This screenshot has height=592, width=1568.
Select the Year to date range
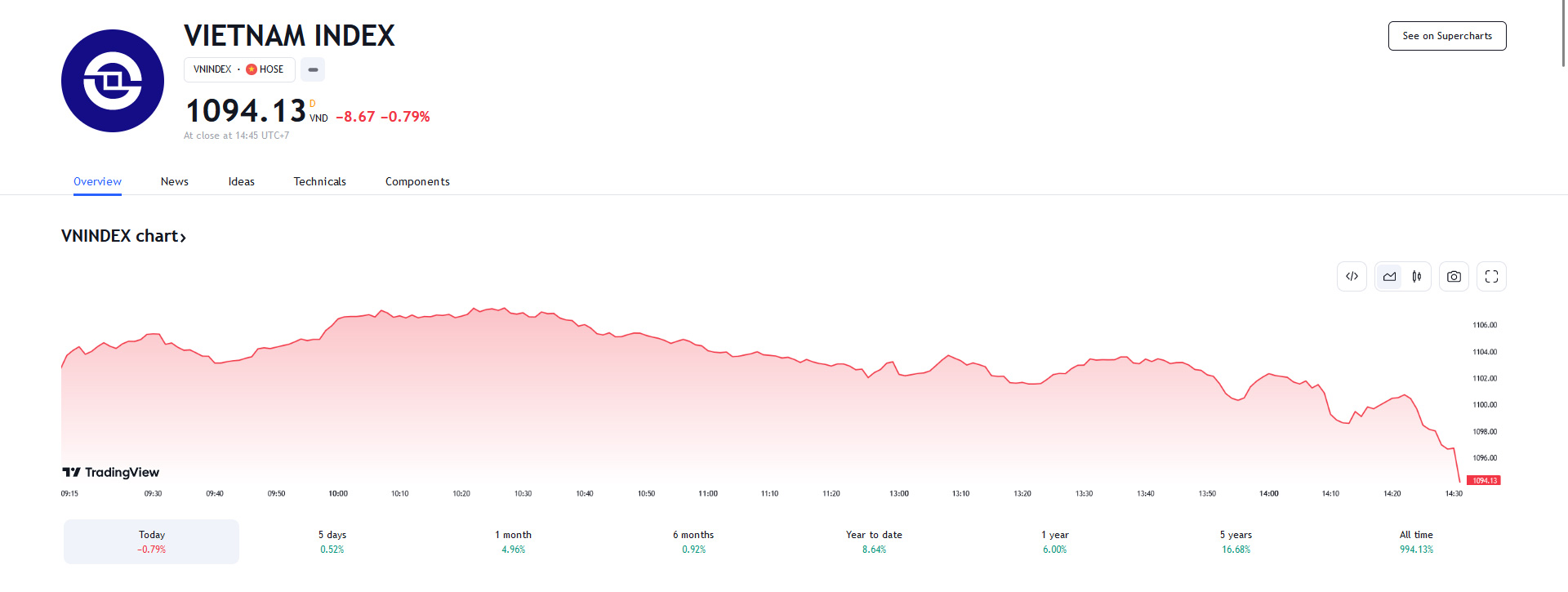coord(874,541)
